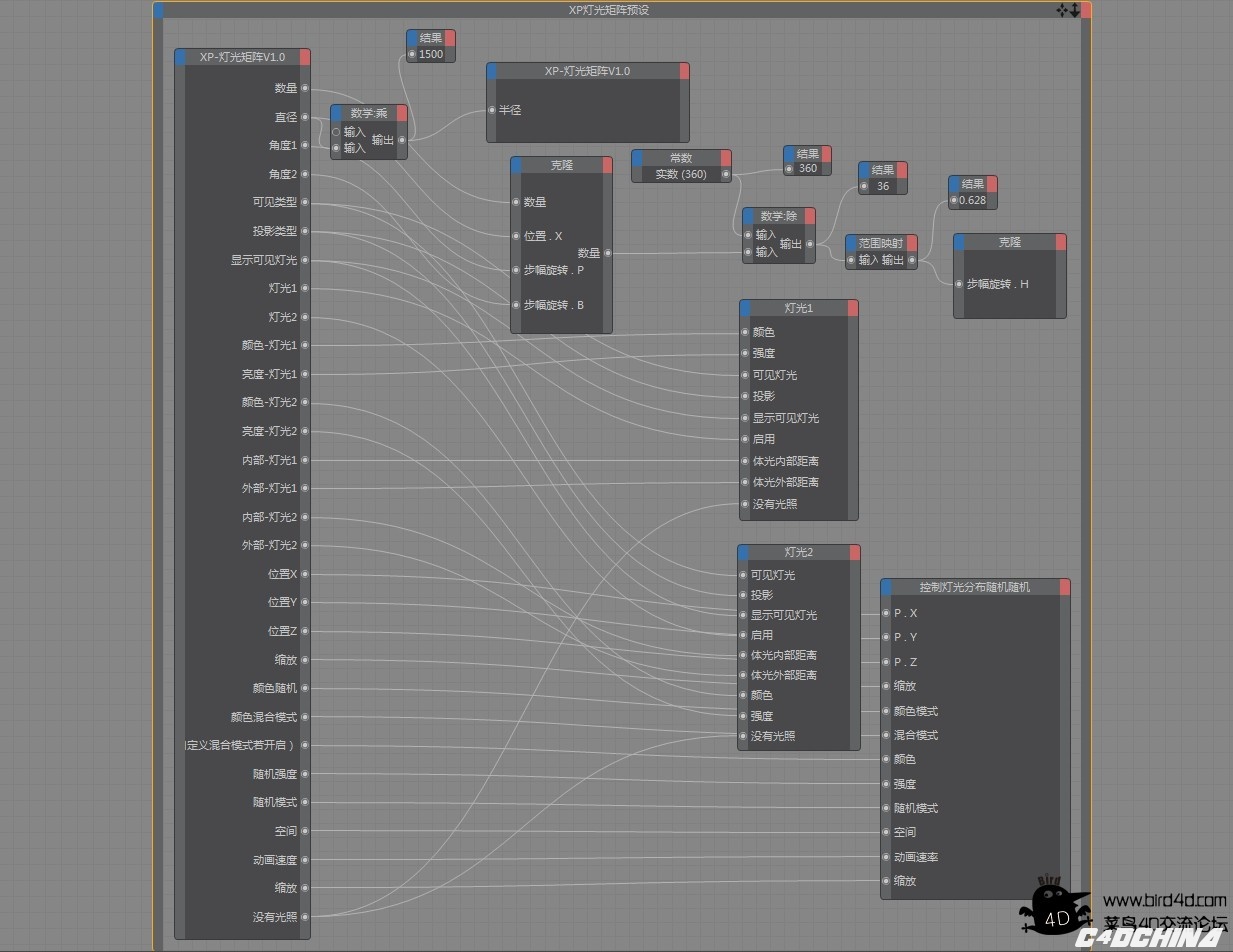The width and height of the screenshot is (1233, 952).
Task: Open red corner of 控制灯光分布随机随机 node
Action: tap(1065, 587)
